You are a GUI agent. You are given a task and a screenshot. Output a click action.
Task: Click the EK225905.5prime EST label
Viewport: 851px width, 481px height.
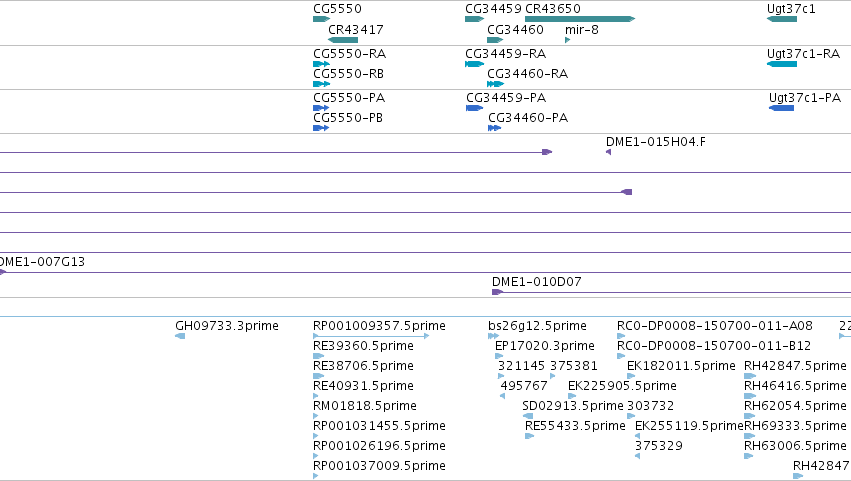(623, 386)
